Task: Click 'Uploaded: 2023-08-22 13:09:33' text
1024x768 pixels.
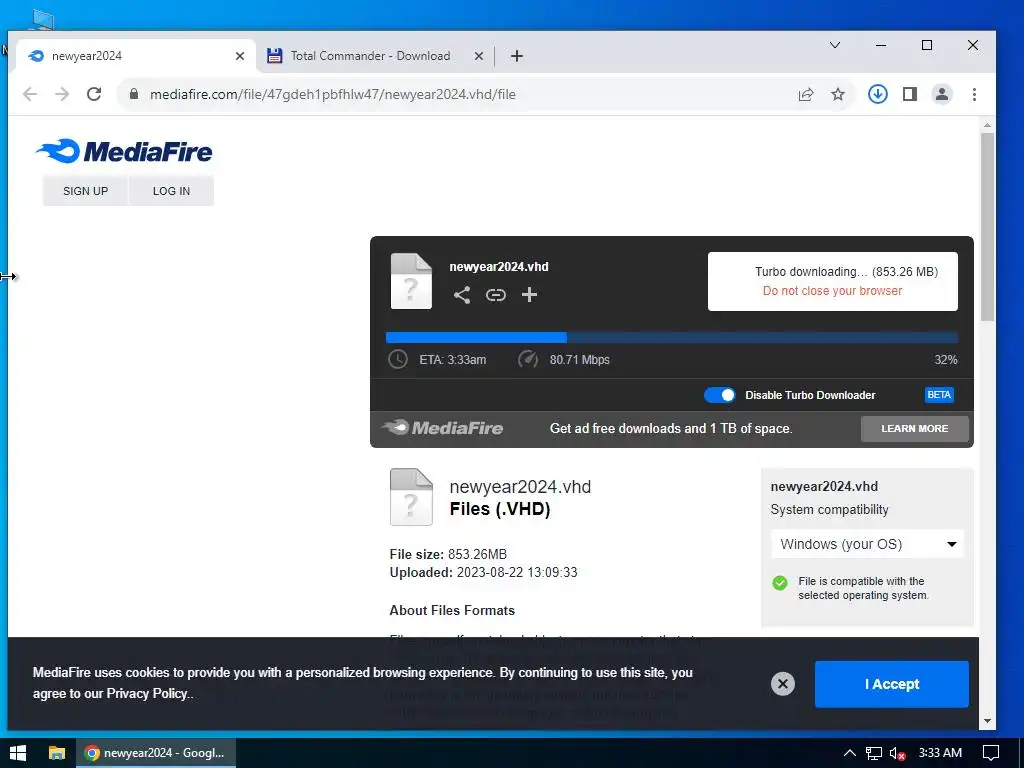Action: pyautogui.click(x=483, y=573)
